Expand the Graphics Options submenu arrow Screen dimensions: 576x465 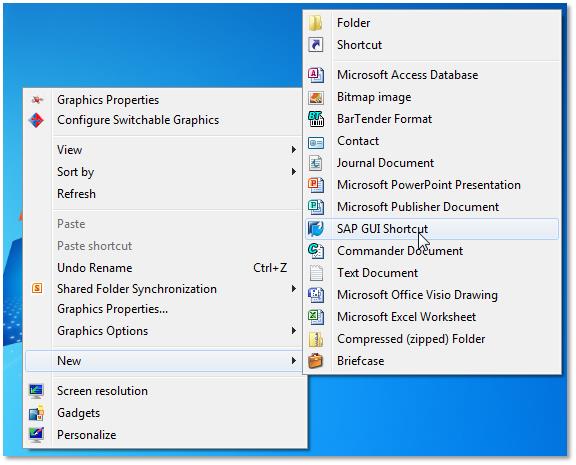(x=294, y=331)
